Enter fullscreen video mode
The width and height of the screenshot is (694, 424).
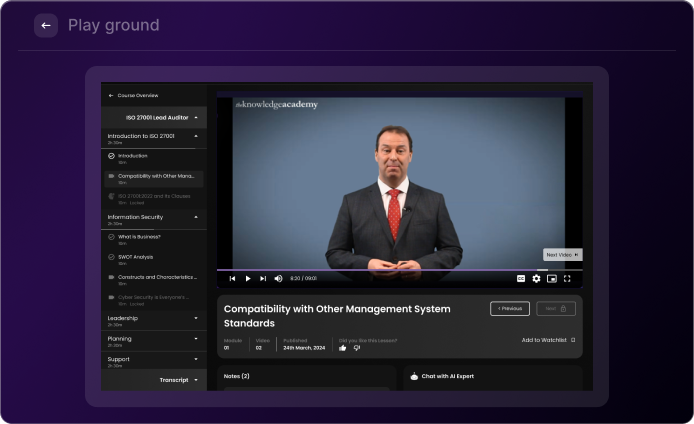(567, 279)
